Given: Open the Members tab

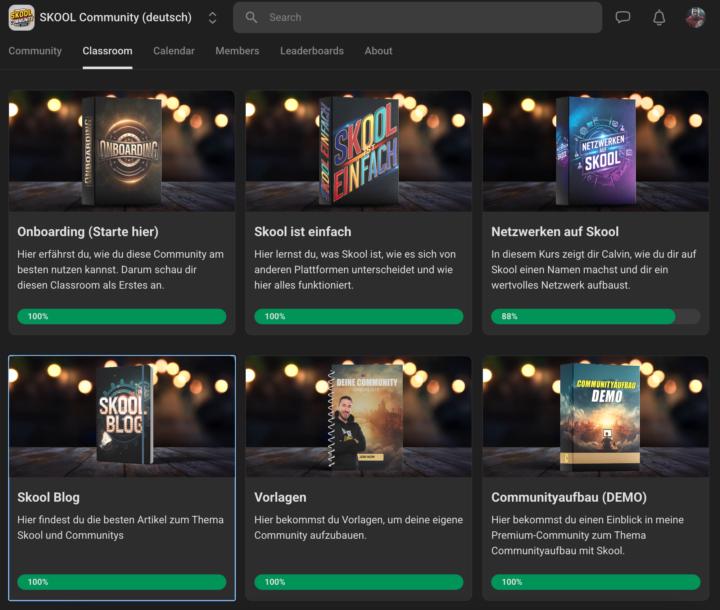Looking at the screenshot, I should 237,51.
